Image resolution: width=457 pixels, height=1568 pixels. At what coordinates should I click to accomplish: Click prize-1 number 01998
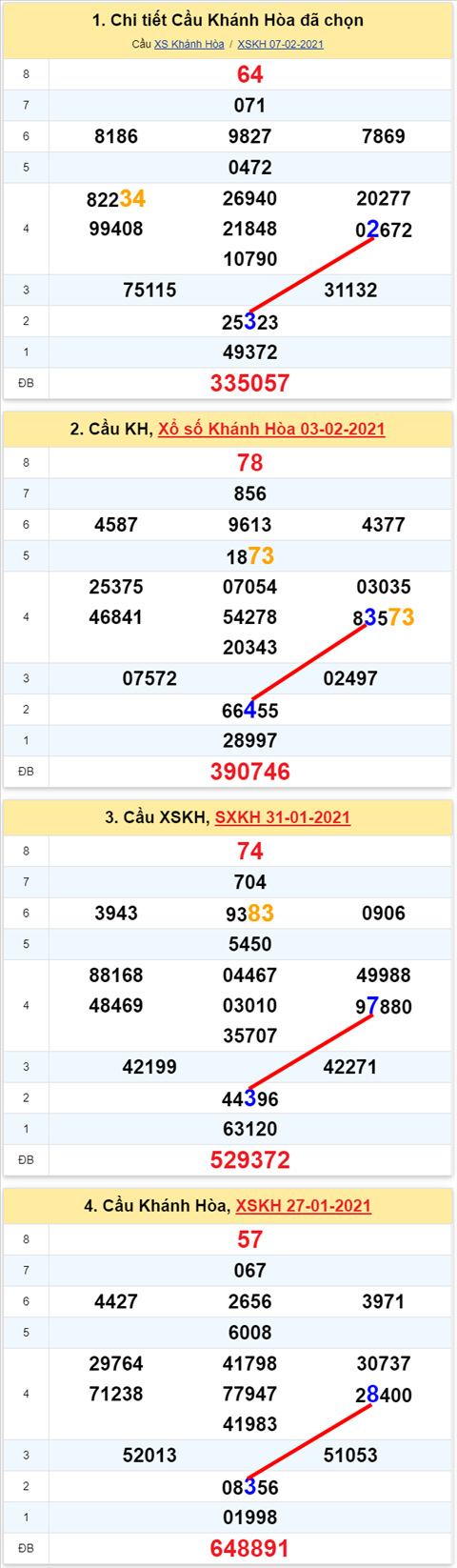249,1518
